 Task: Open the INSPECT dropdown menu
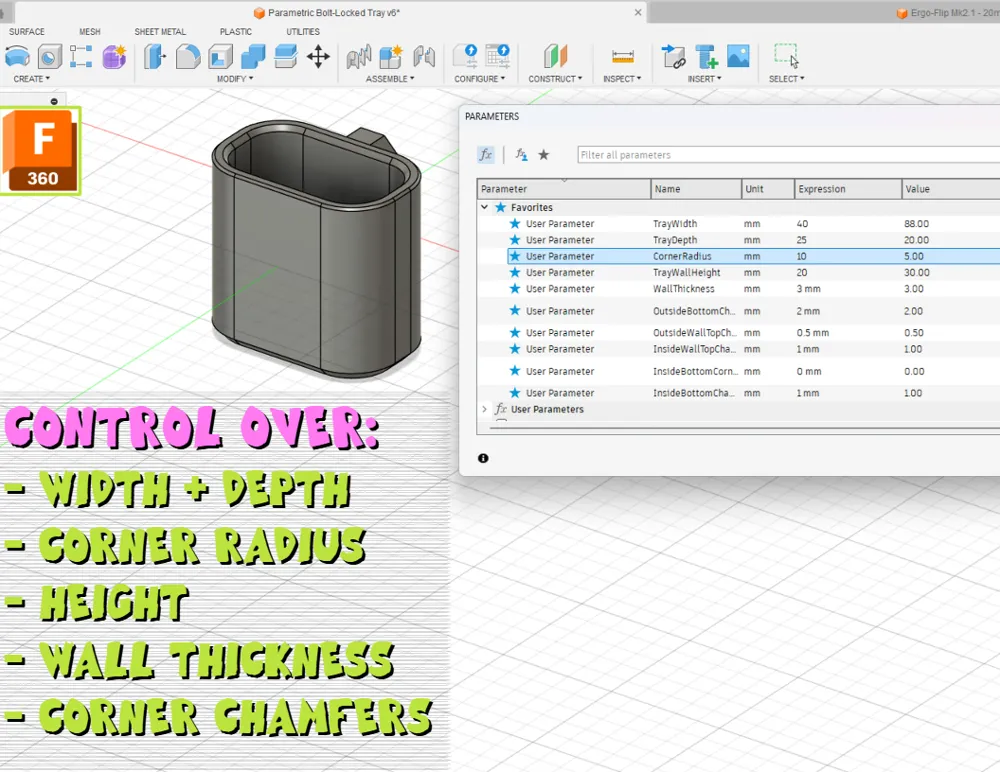coord(622,78)
